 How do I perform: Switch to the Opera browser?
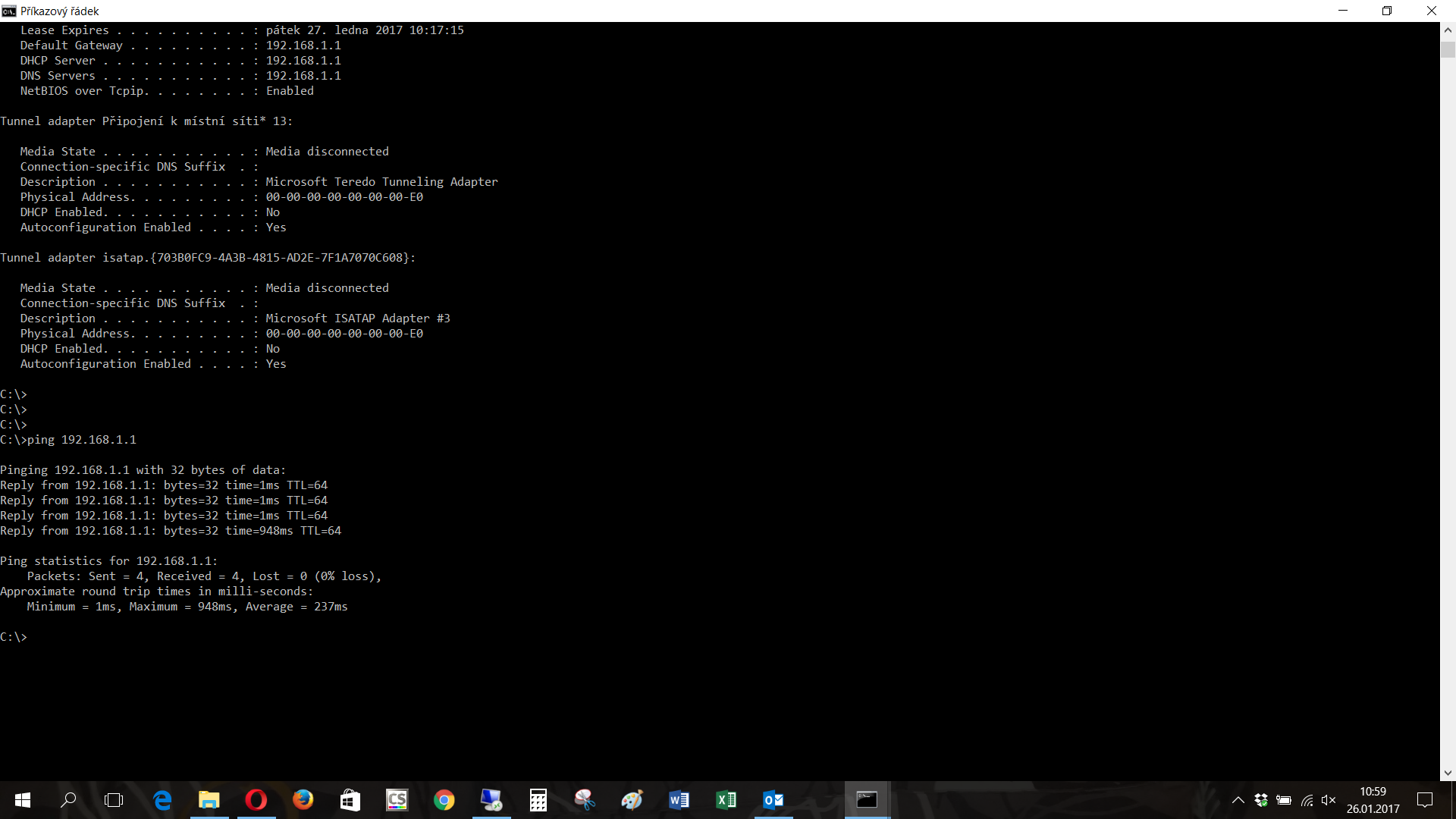coord(256,800)
